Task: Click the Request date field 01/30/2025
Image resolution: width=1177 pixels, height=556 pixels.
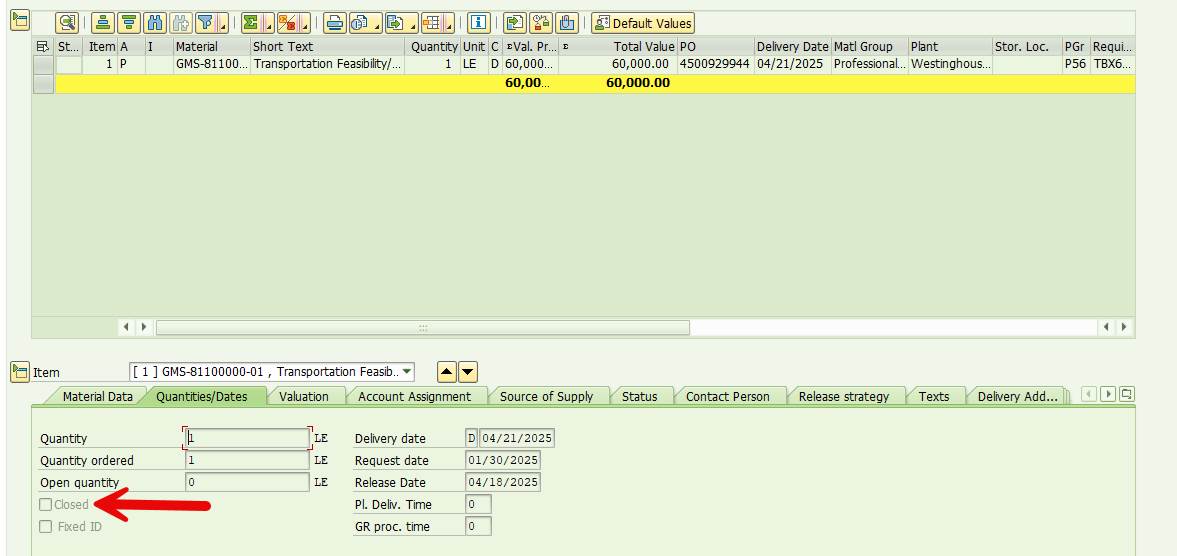Action: pyautogui.click(x=503, y=460)
